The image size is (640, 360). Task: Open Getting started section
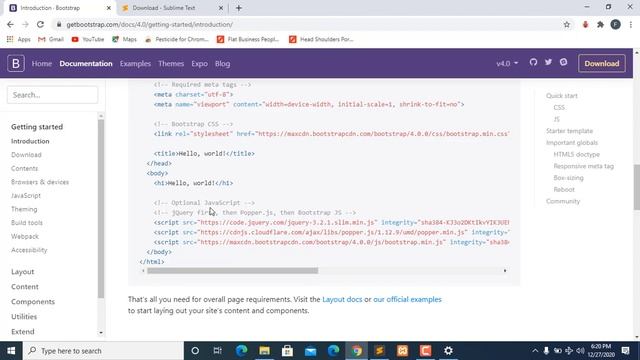point(37,127)
